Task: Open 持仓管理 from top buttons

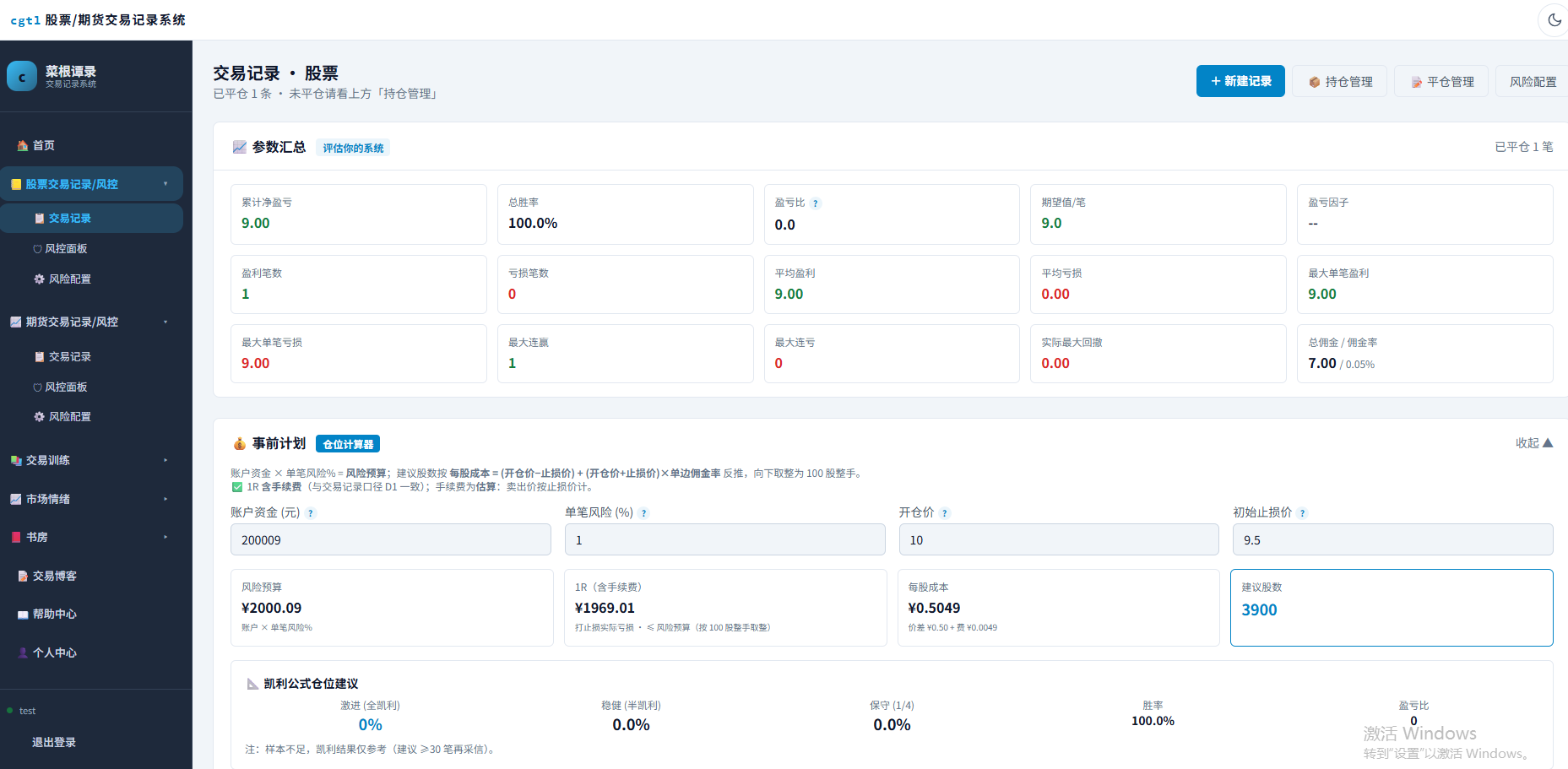Action: point(1340,81)
